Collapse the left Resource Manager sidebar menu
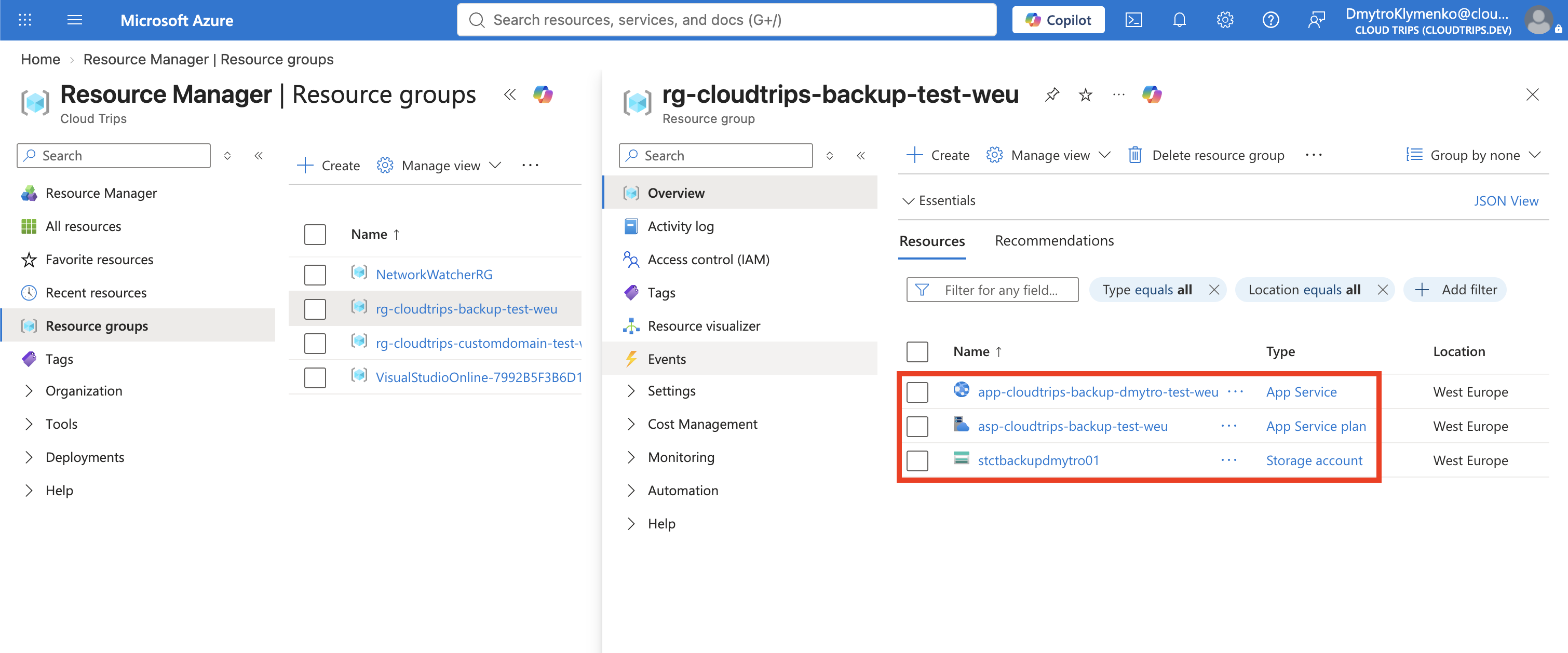The image size is (1568, 653). 259,156
